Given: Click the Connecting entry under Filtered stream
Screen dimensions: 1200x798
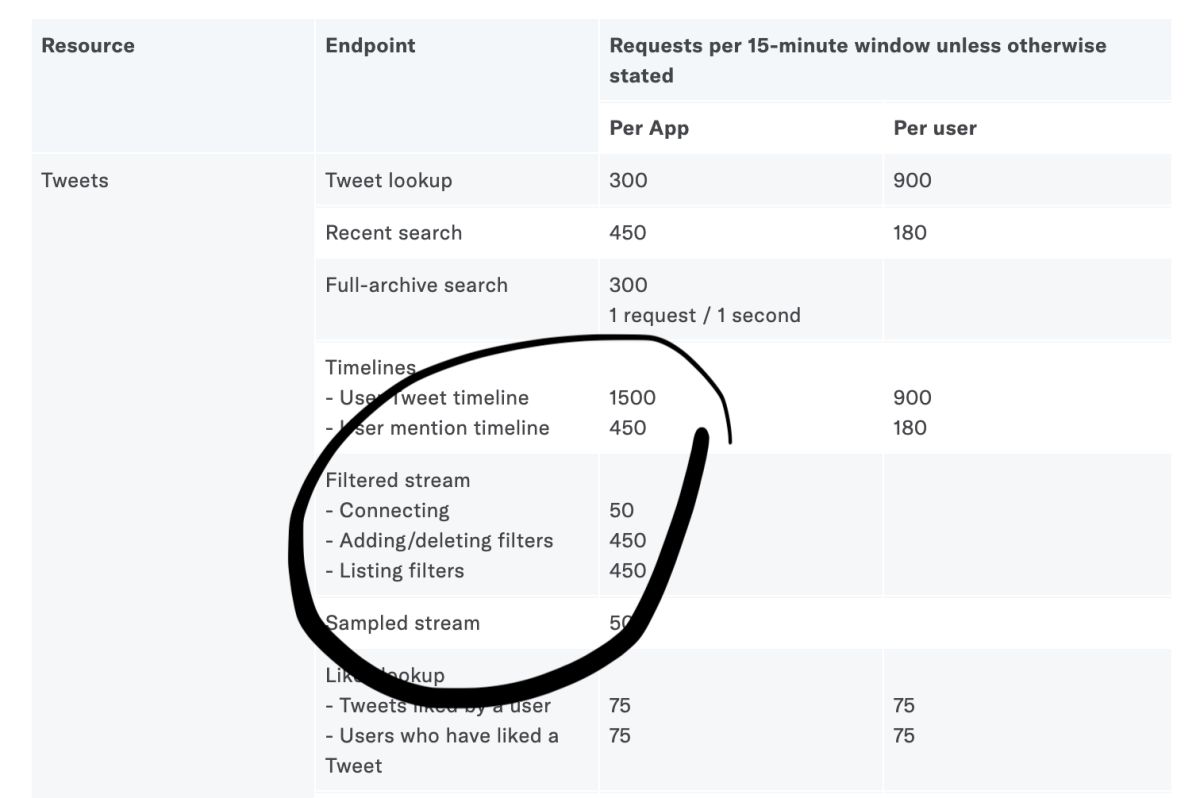Looking at the screenshot, I should [388, 510].
